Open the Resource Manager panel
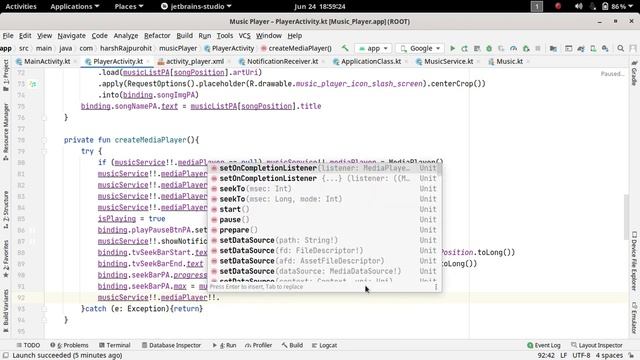The height and width of the screenshot is (360, 640). tap(6, 131)
